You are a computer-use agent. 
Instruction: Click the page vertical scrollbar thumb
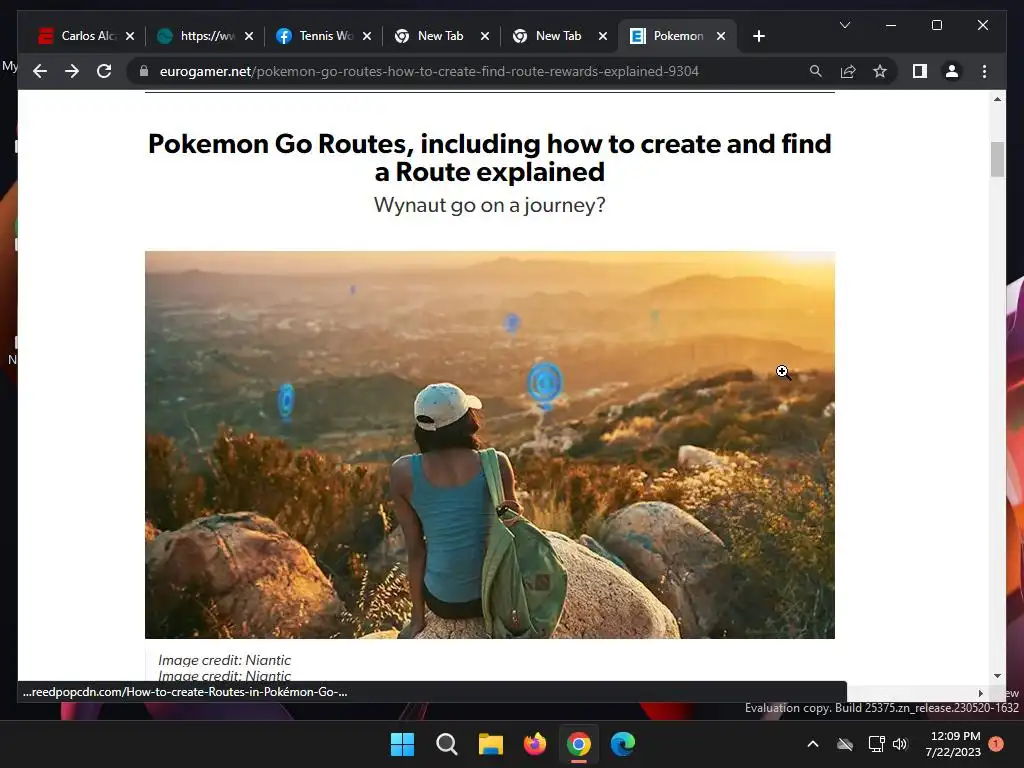click(997, 159)
